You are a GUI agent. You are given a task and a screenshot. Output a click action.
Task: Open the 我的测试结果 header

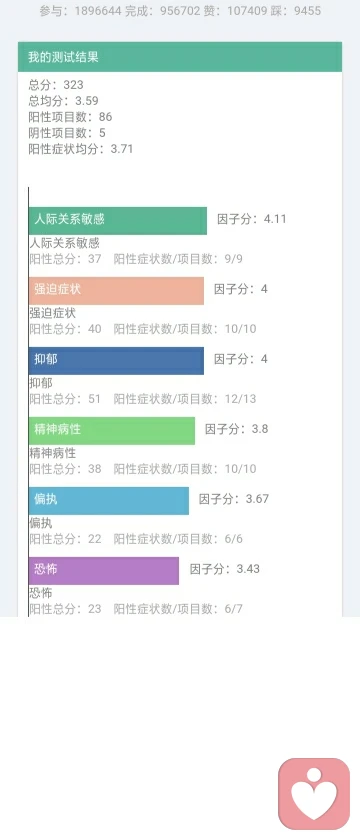180,57
